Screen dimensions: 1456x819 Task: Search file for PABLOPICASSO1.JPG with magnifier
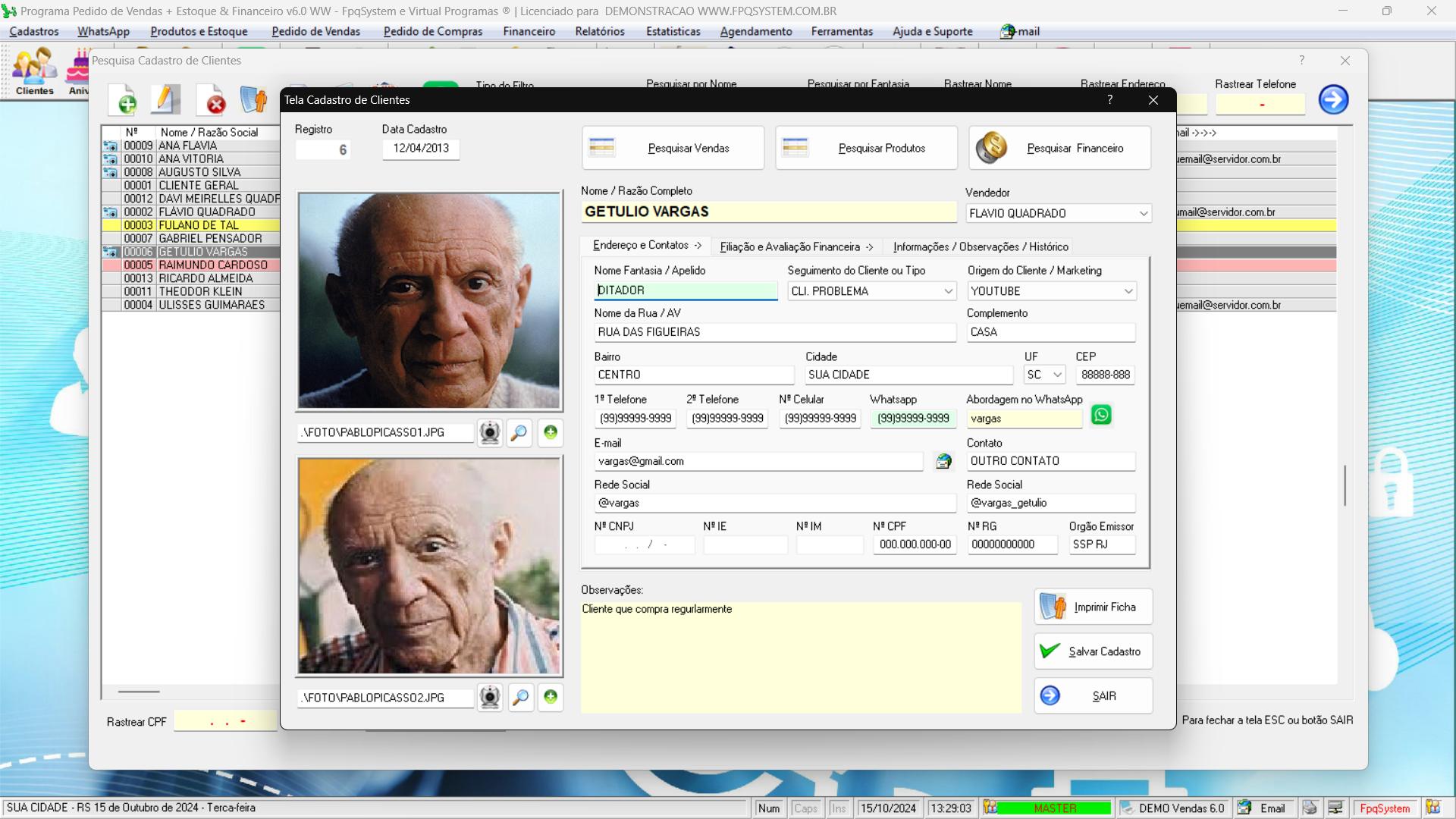(x=519, y=432)
